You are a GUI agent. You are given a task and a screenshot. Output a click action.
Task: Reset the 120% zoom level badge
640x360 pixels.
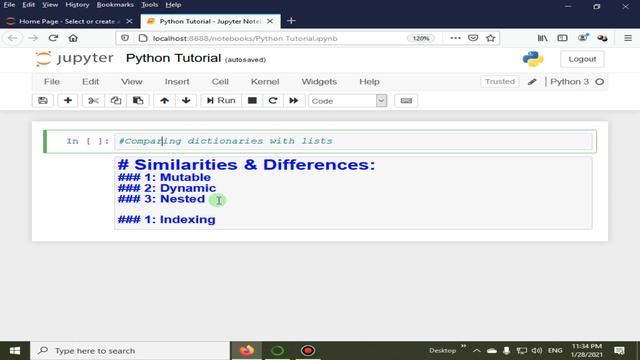421,38
